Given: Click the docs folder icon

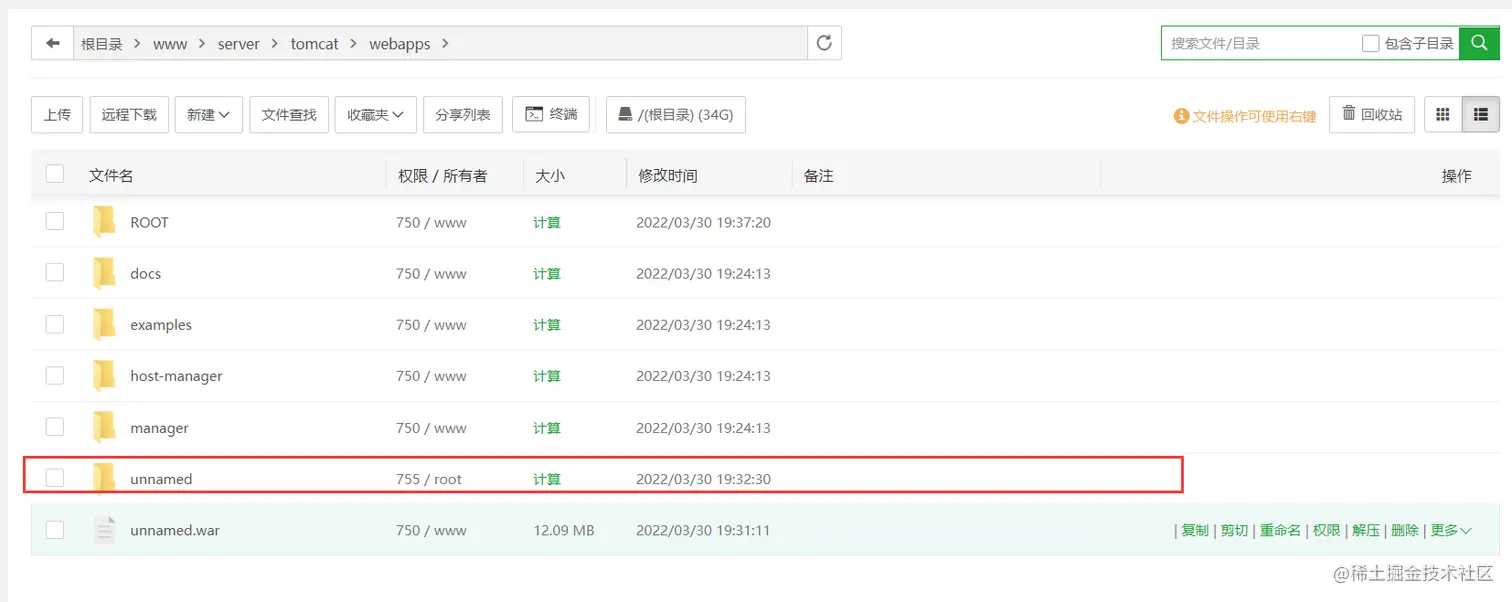Looking at the screenshot, I should pos(104,273).
